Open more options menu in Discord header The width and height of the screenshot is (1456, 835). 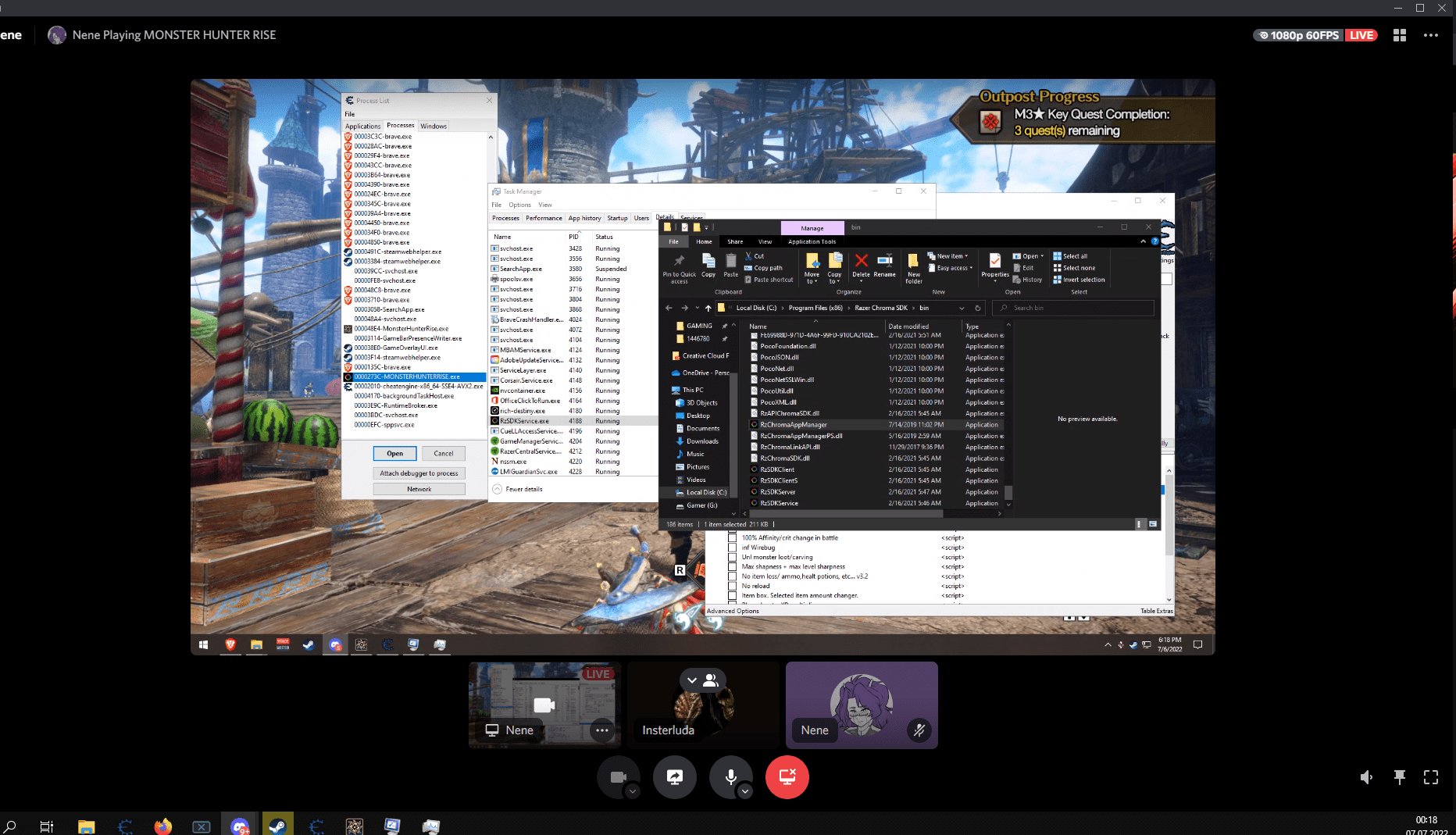(1431, 35)
